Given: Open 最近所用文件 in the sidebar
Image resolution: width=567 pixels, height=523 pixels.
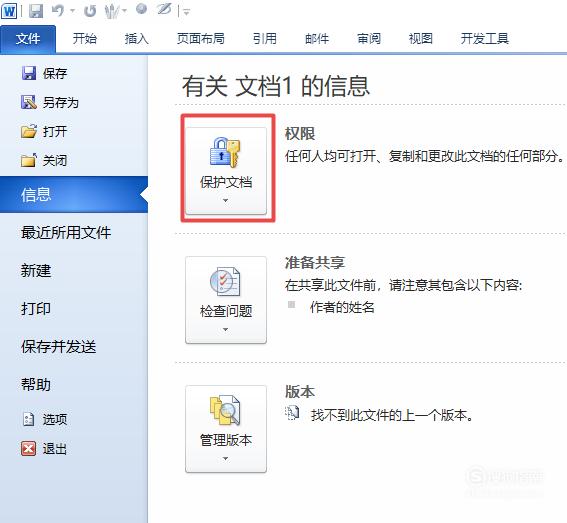Looking at the screenshot, I should pos(66,233).
